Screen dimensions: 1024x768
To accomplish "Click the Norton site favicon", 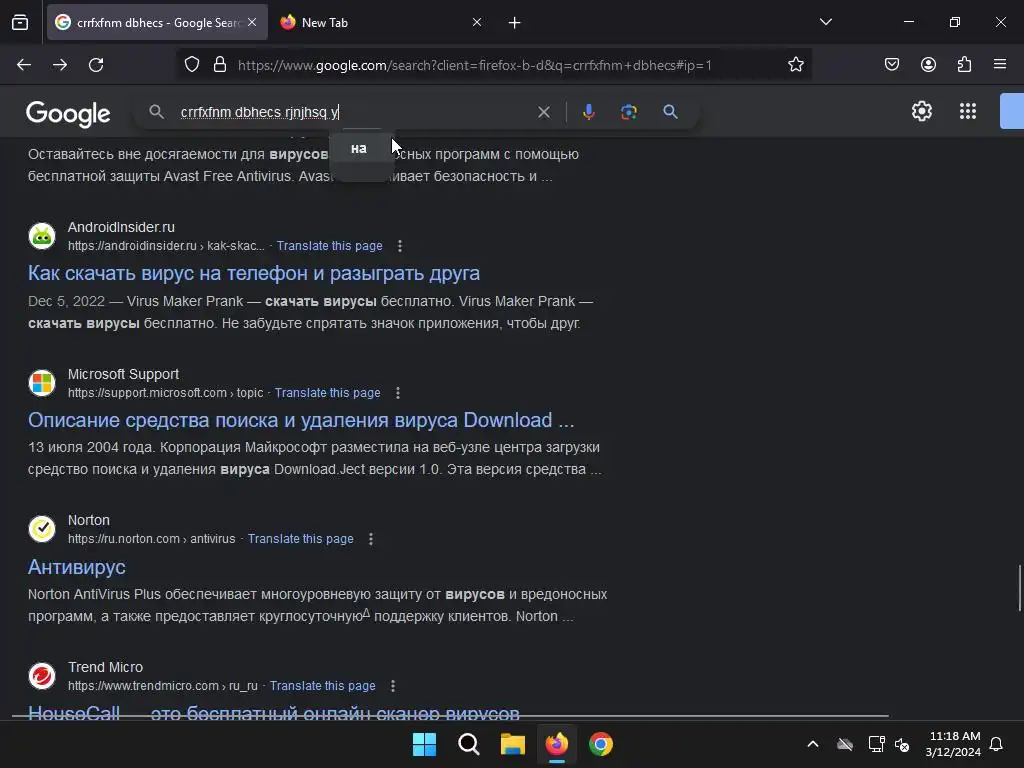I will 42,529.
